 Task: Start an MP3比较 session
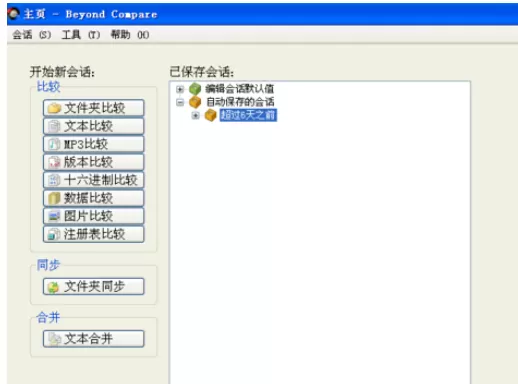point(94,144)
